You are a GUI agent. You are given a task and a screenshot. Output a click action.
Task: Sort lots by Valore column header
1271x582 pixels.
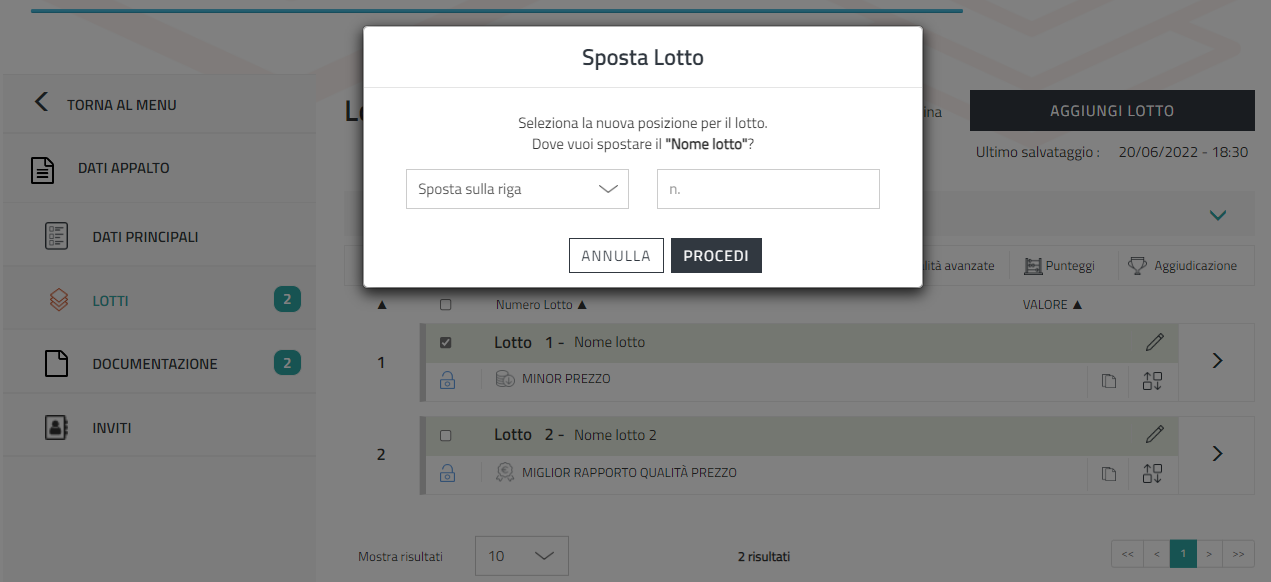[1051, 305]
